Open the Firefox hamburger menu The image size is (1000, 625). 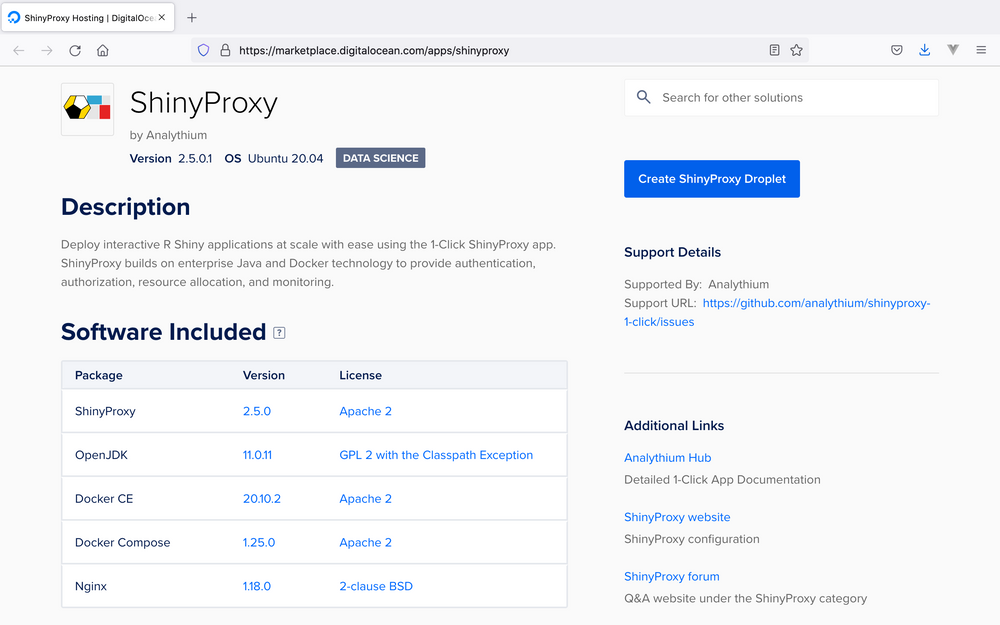point(981,49)
